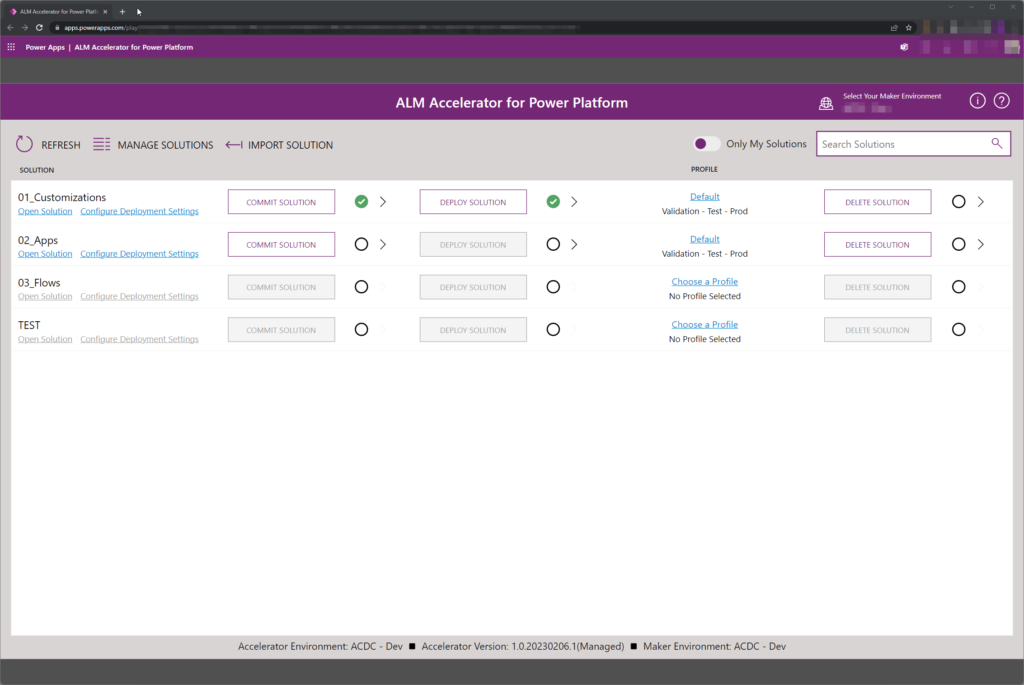Open Manage Solutions from the toolbar
The width and height of the screenshot is (1024, 685).
[x=153, y=145]
